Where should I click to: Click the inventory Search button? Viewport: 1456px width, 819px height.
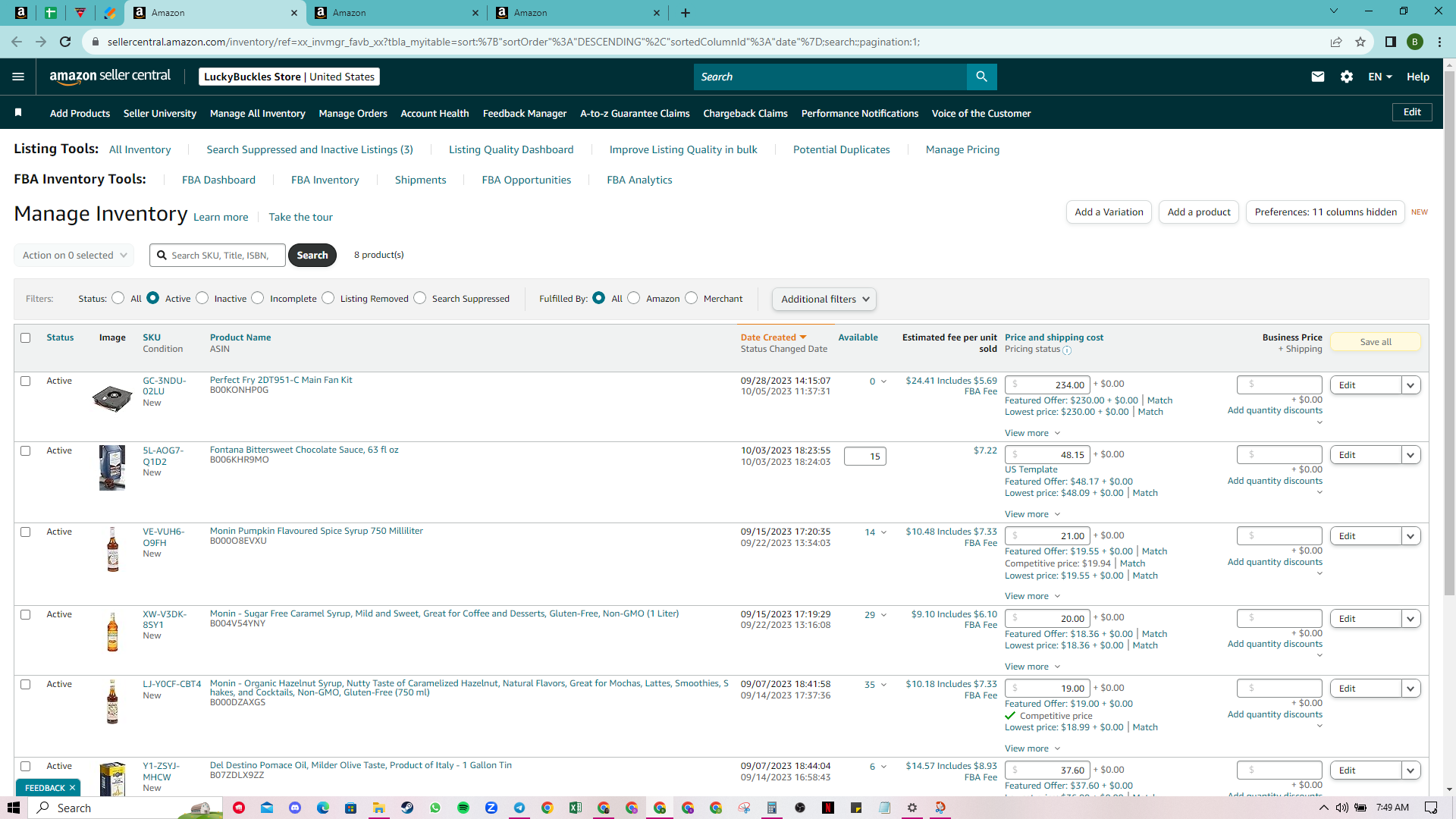point(312,256)
